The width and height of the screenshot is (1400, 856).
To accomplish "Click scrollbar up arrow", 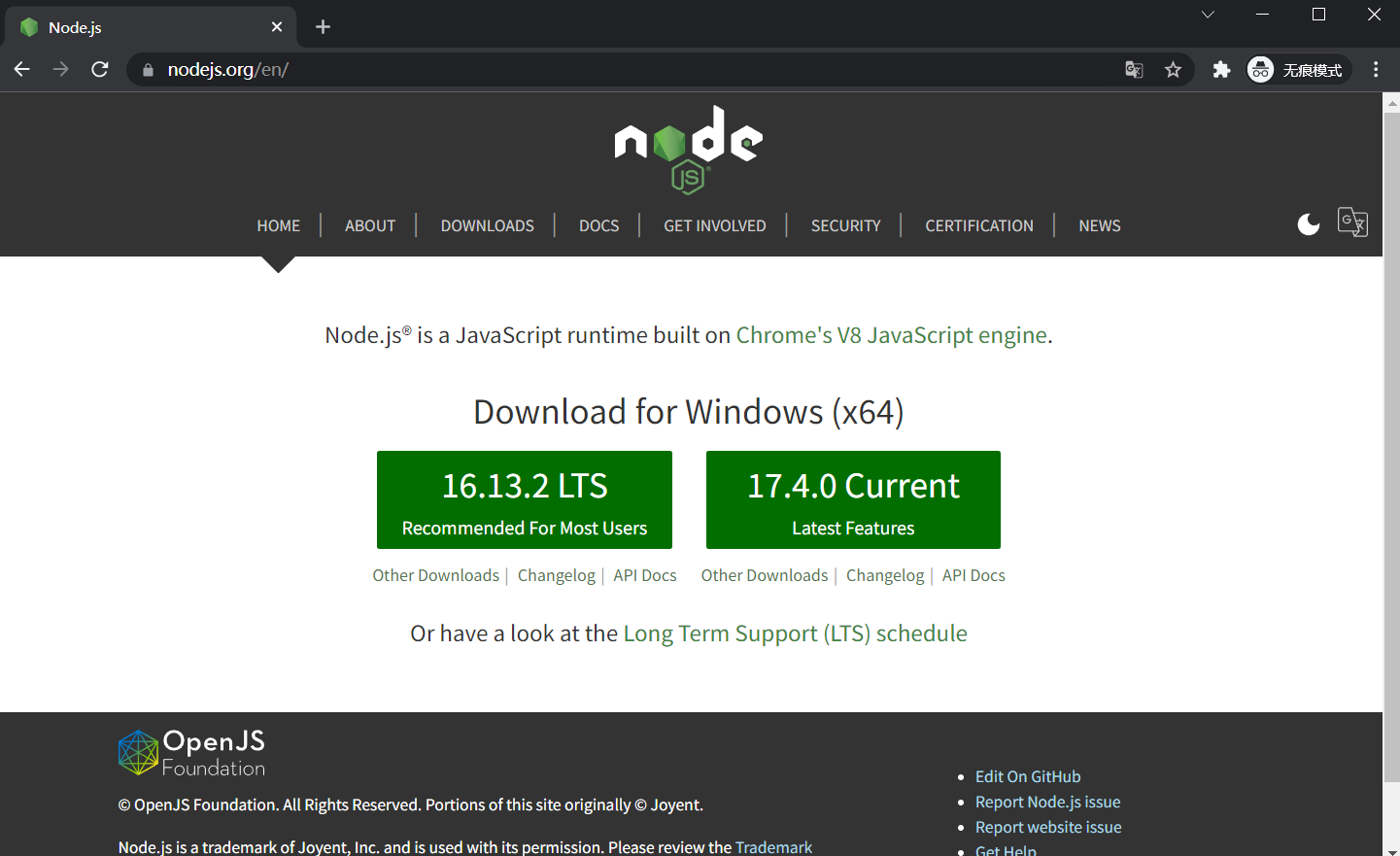I will 1391,102.
